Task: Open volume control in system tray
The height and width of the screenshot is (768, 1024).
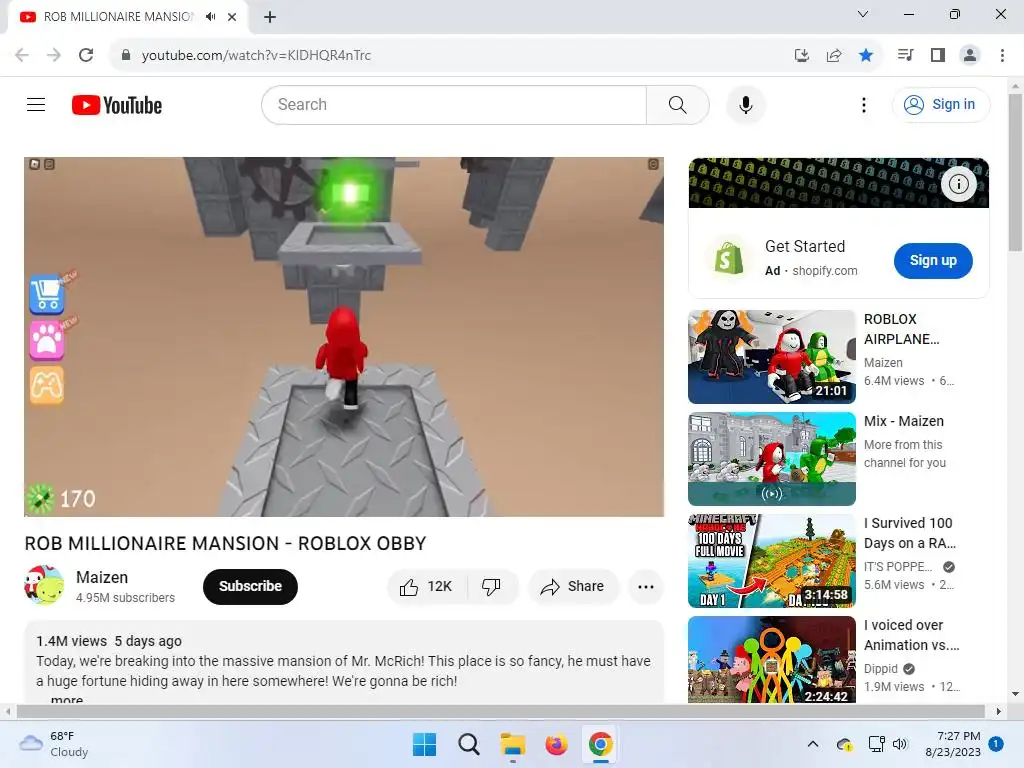Action: coord(900,744)
